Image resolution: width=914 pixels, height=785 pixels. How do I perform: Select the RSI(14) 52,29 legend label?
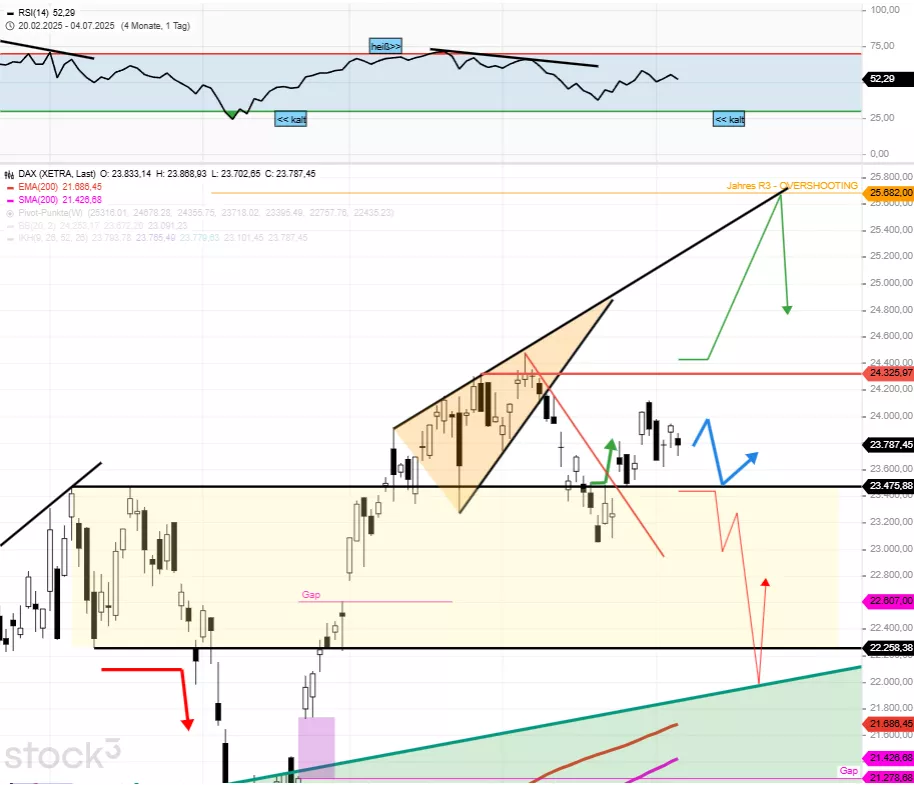47,13
